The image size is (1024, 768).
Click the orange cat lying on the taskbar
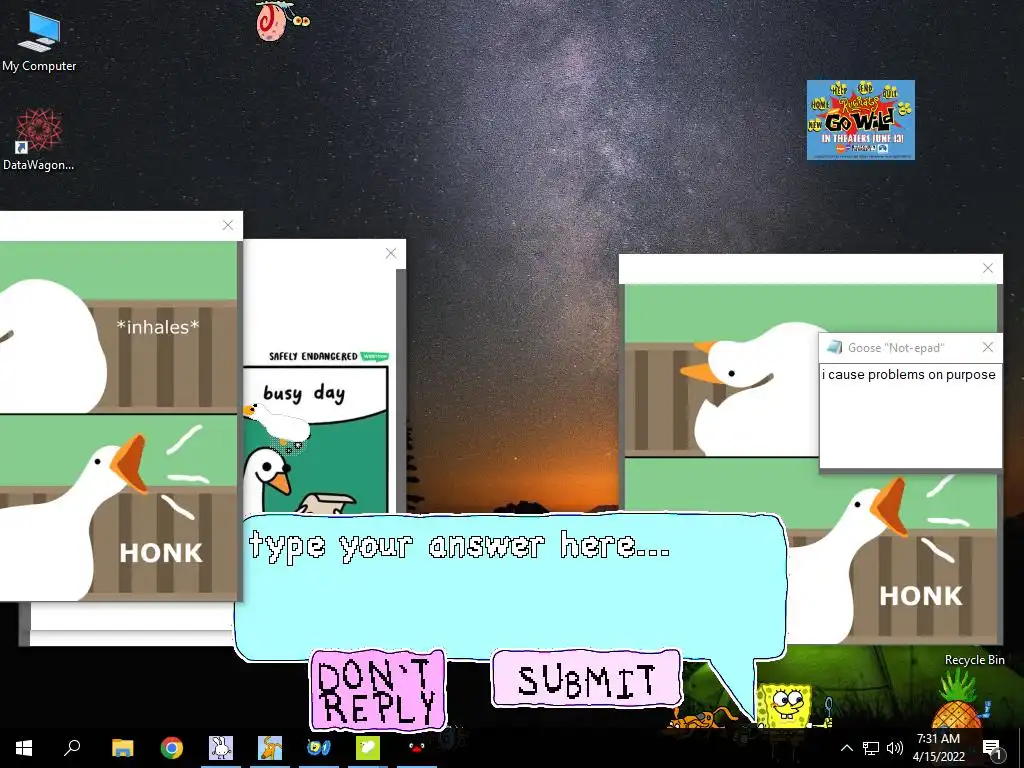[x=704, y=717]
